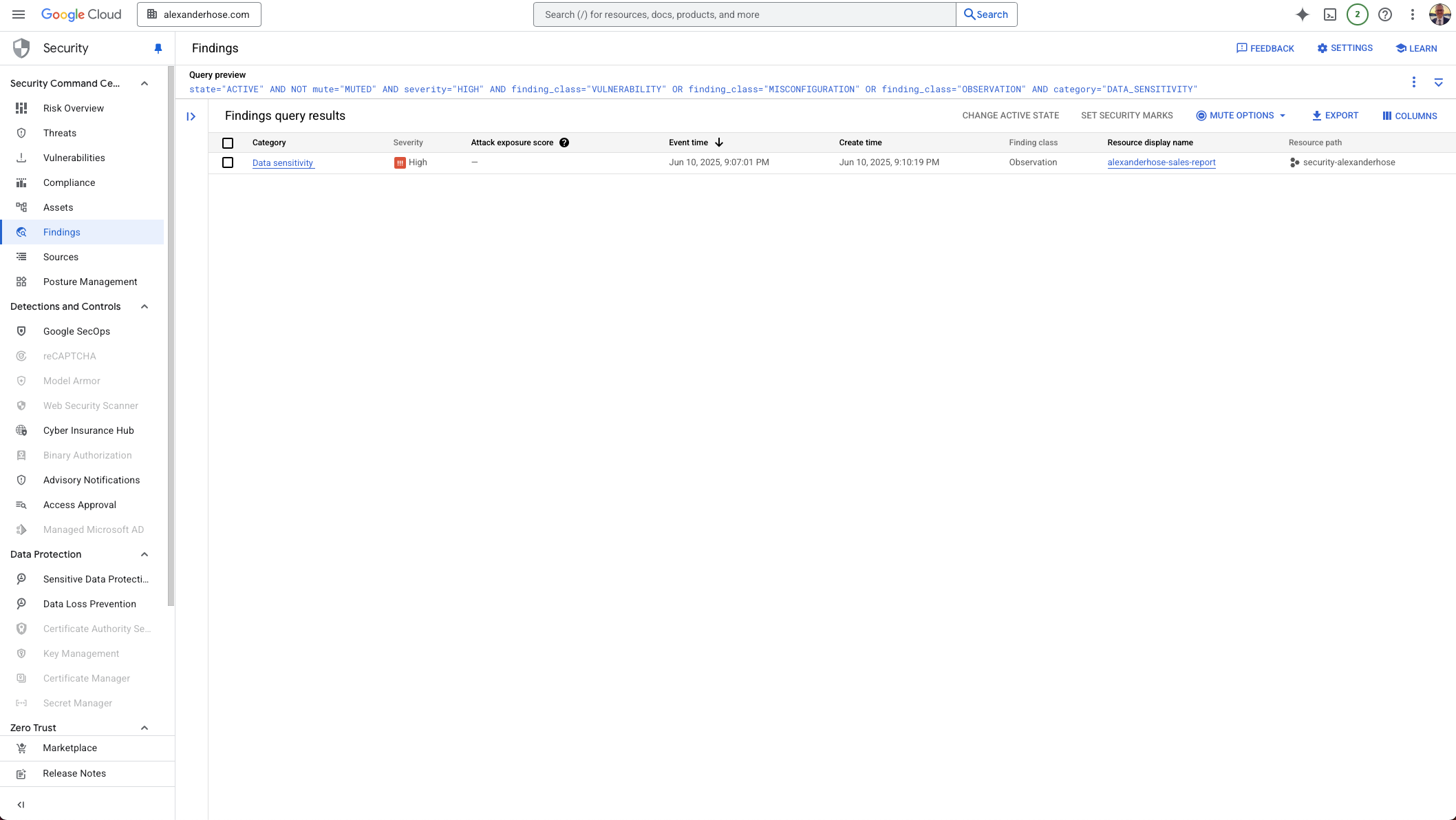Open the query preview three-dot menu
Viewport: 1456px width, 820px height.
tap(1413, 82)
